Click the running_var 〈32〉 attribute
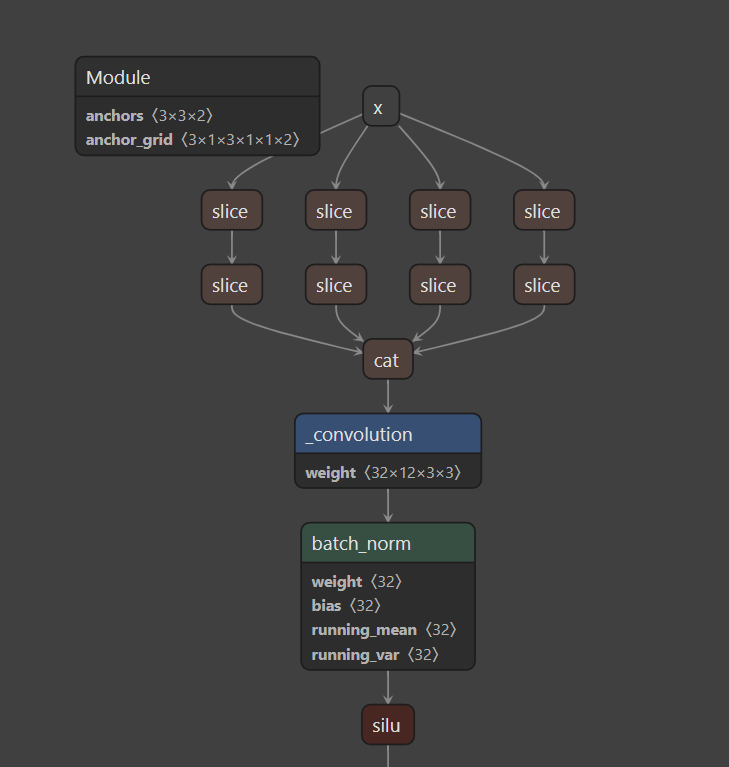The image size is (729, 767). click(x=375, y=654)
